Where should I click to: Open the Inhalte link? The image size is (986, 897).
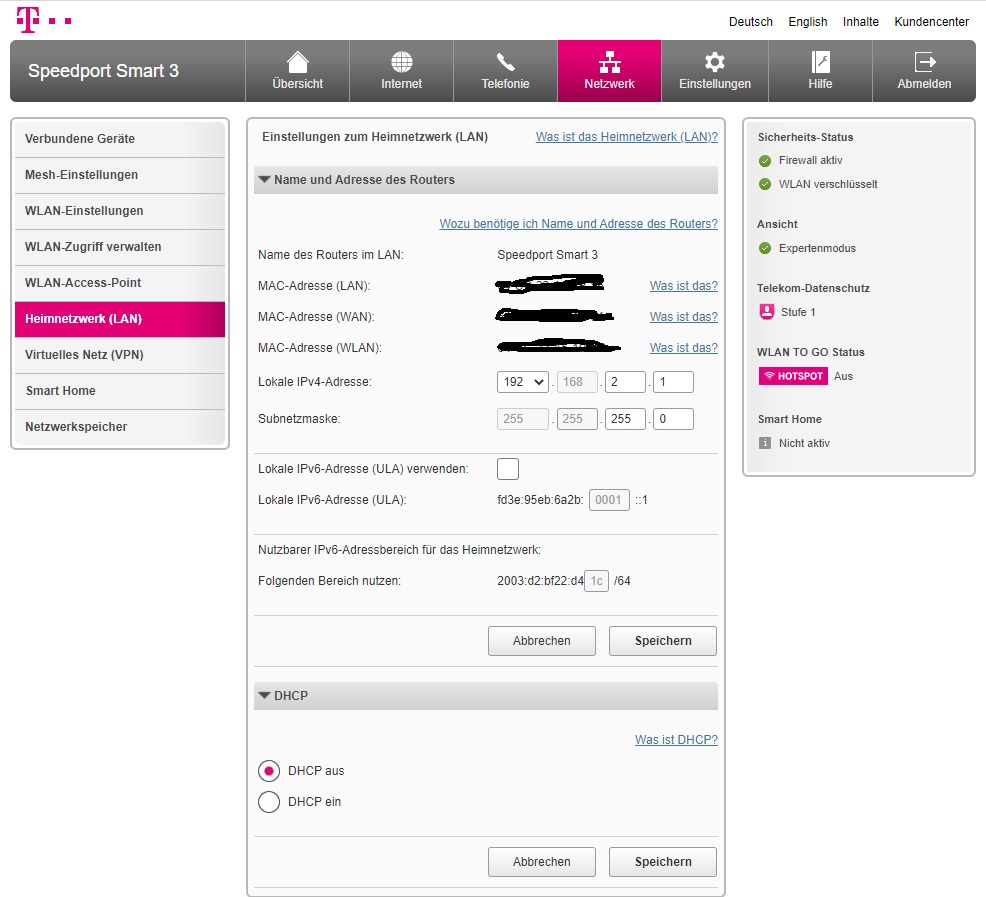tap(861, 22)
